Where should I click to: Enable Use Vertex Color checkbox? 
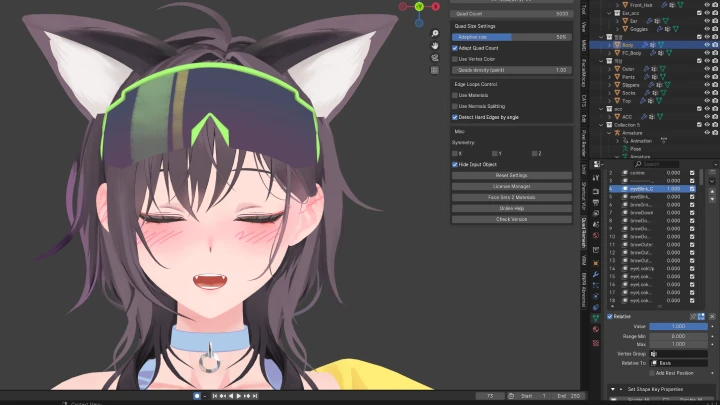pyautogui.click(x=455, y=59)
